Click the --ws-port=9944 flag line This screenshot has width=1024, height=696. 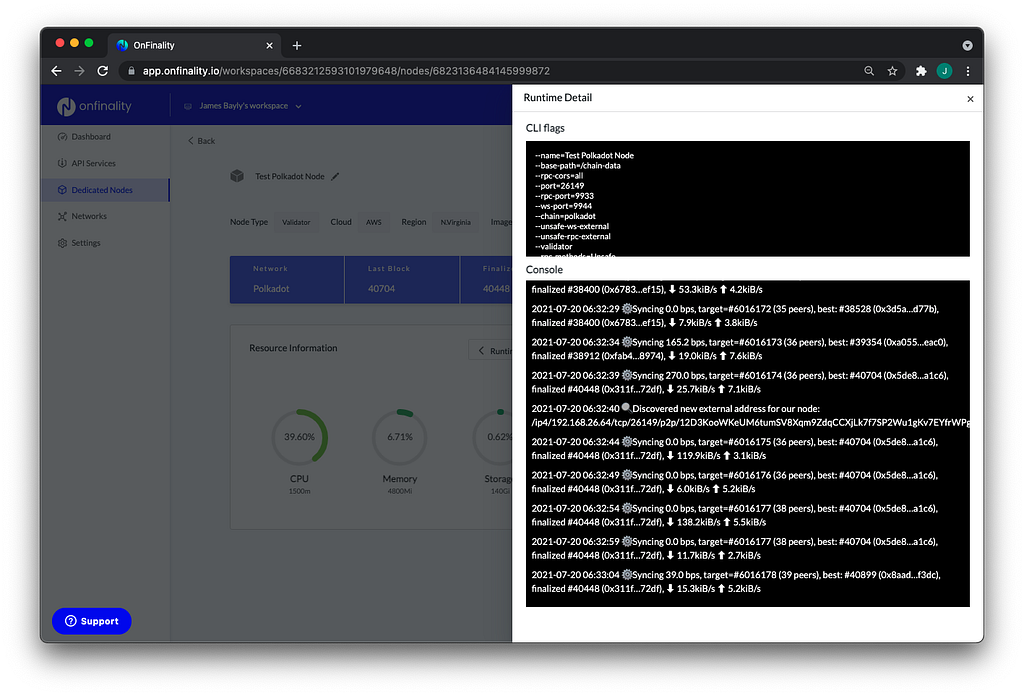point(563,206)
